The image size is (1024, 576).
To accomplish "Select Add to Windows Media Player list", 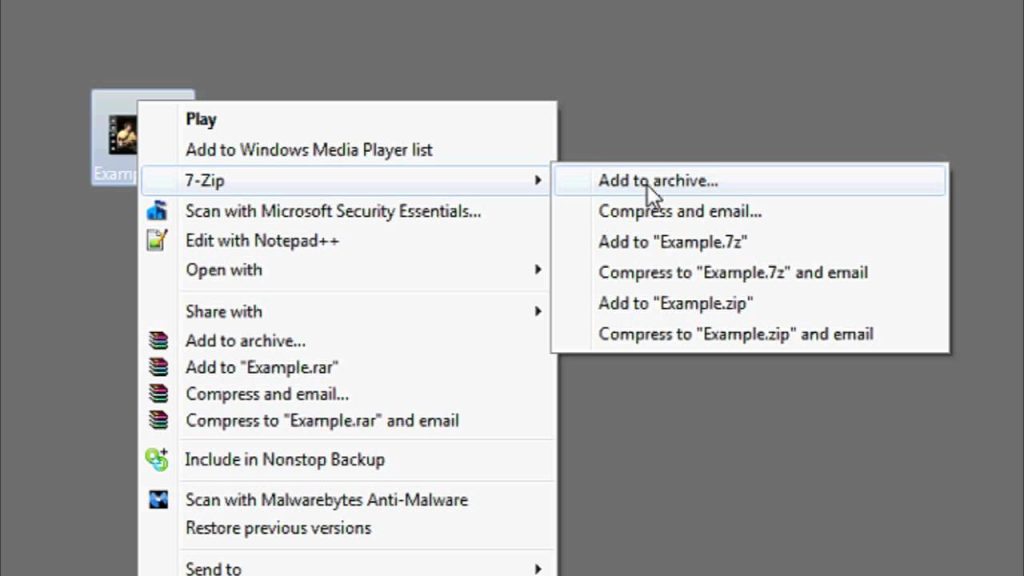I will 349,150.
